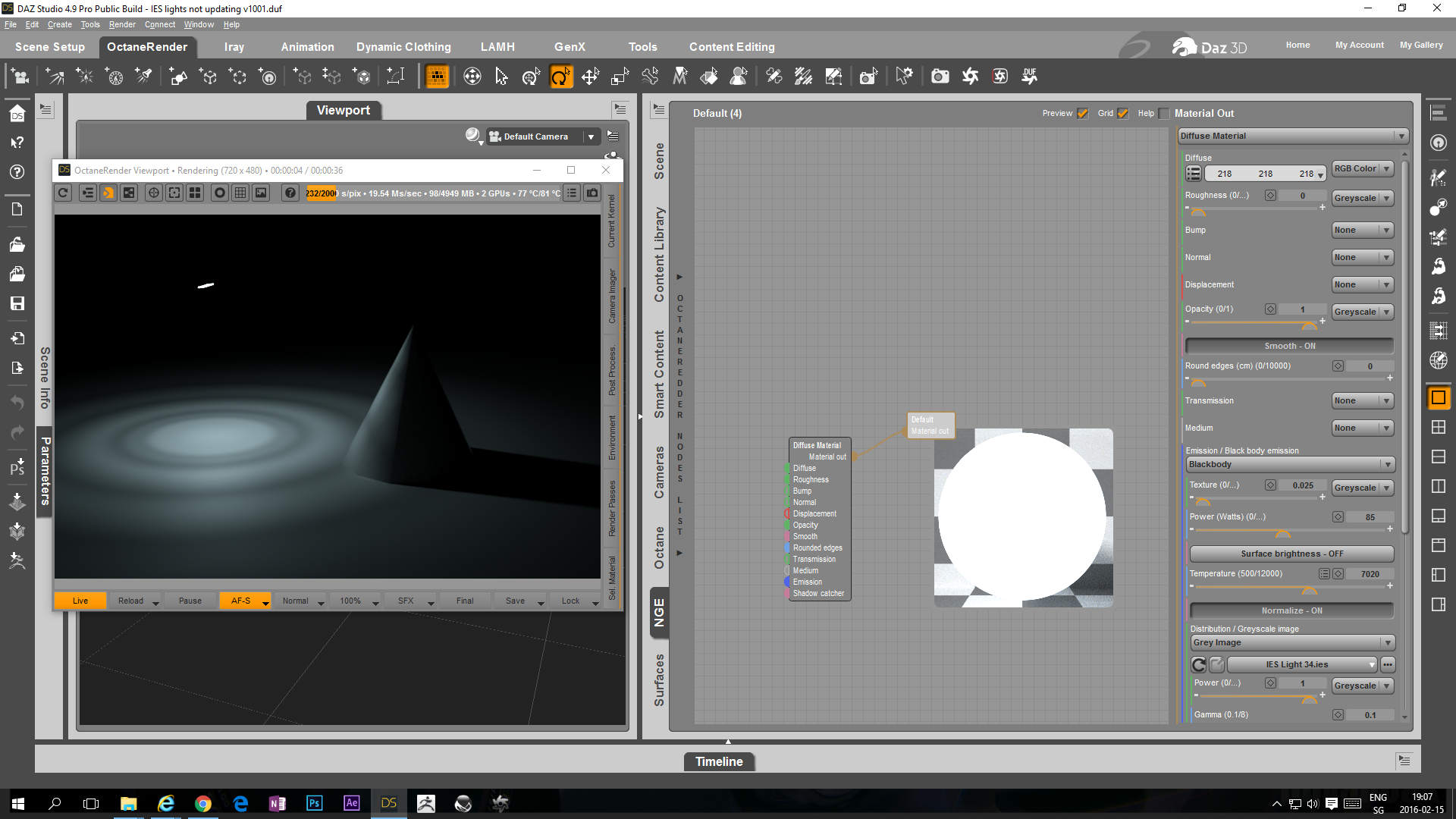This screenshot has height=819, width=1456.
Task: Open the Grey Image distribution dropdown
Action: pos(1292,642)
